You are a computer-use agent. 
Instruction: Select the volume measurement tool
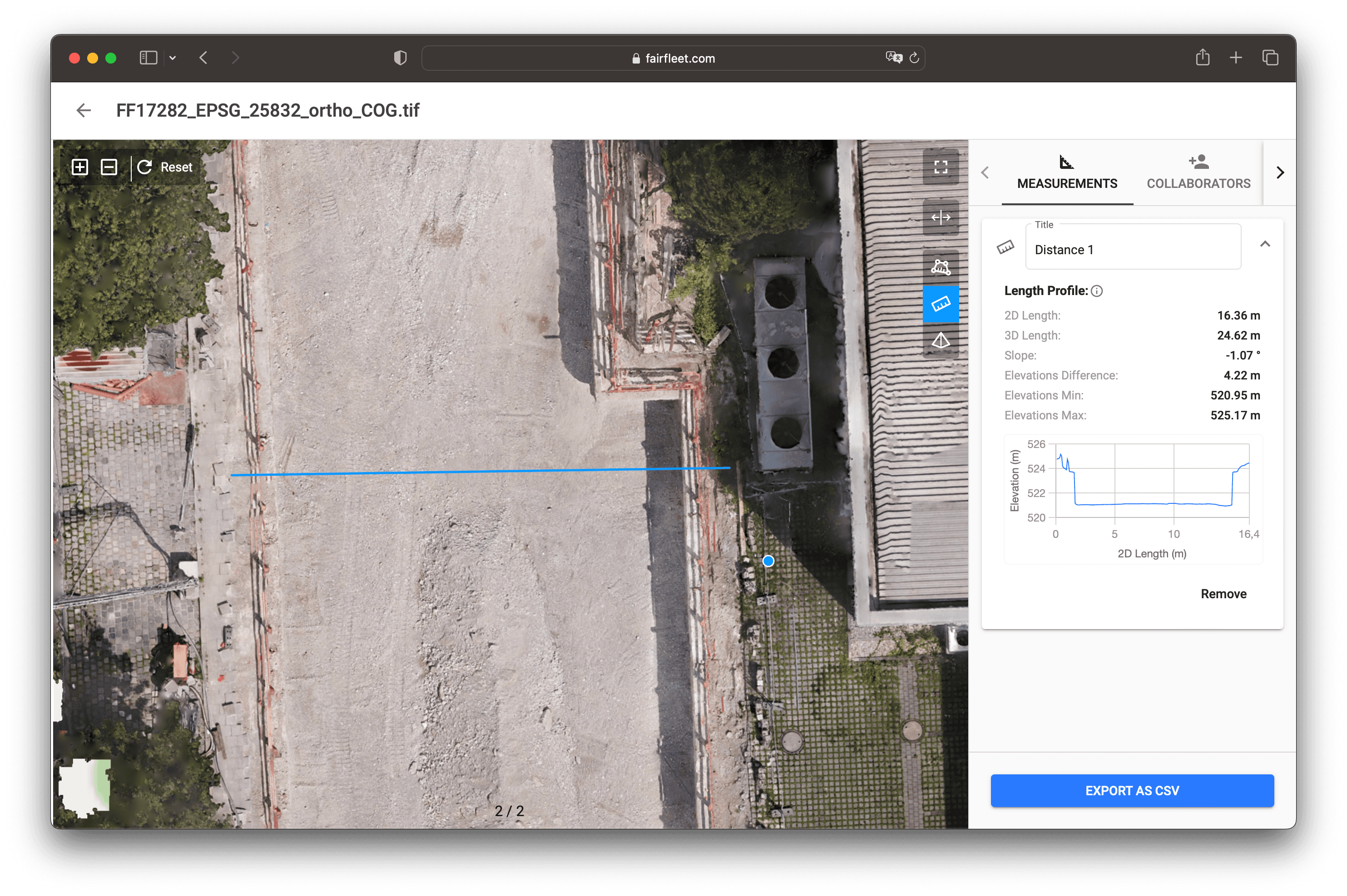(x=941, y=341)
